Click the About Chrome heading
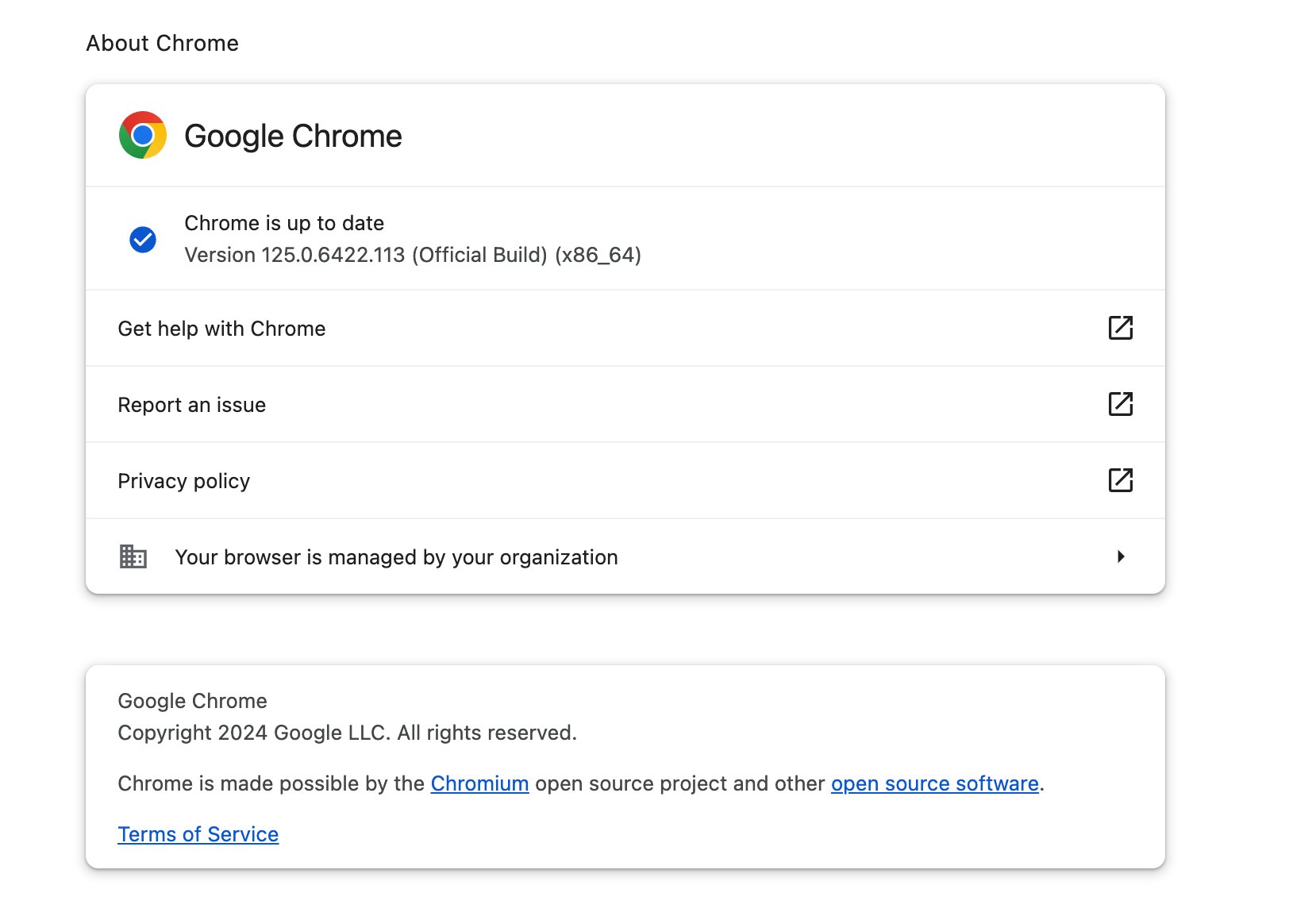The width and height of the screenshot is (1316, 916). [x=163, y=43]
